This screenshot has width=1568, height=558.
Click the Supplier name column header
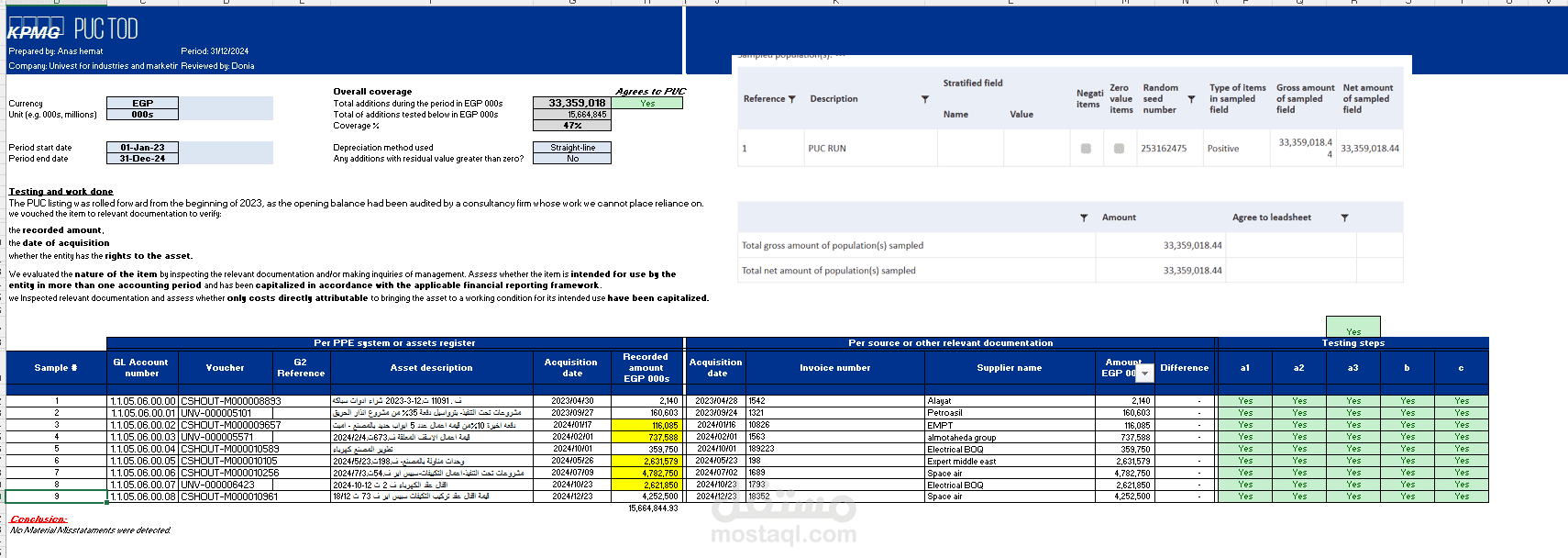pyautogui.click(x=1009, y=368)
